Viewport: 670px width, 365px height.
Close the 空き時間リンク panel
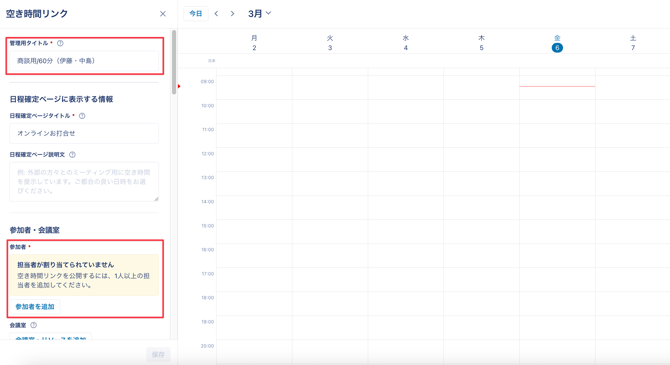coord(163,14)
